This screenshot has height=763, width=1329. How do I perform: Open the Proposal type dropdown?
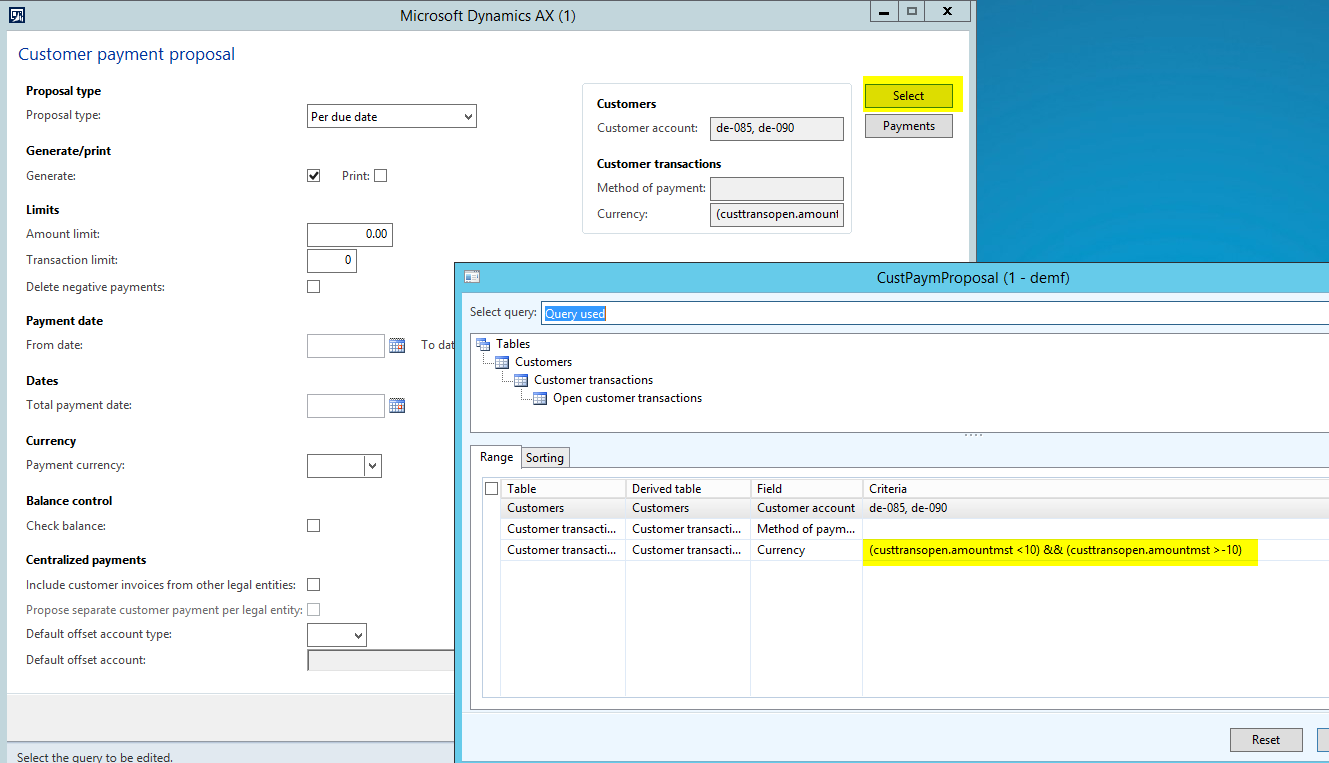point(392,117)
